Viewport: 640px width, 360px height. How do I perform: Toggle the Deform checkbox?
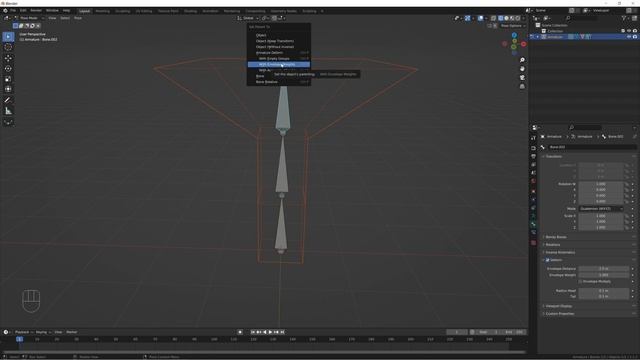click(548, 260)
